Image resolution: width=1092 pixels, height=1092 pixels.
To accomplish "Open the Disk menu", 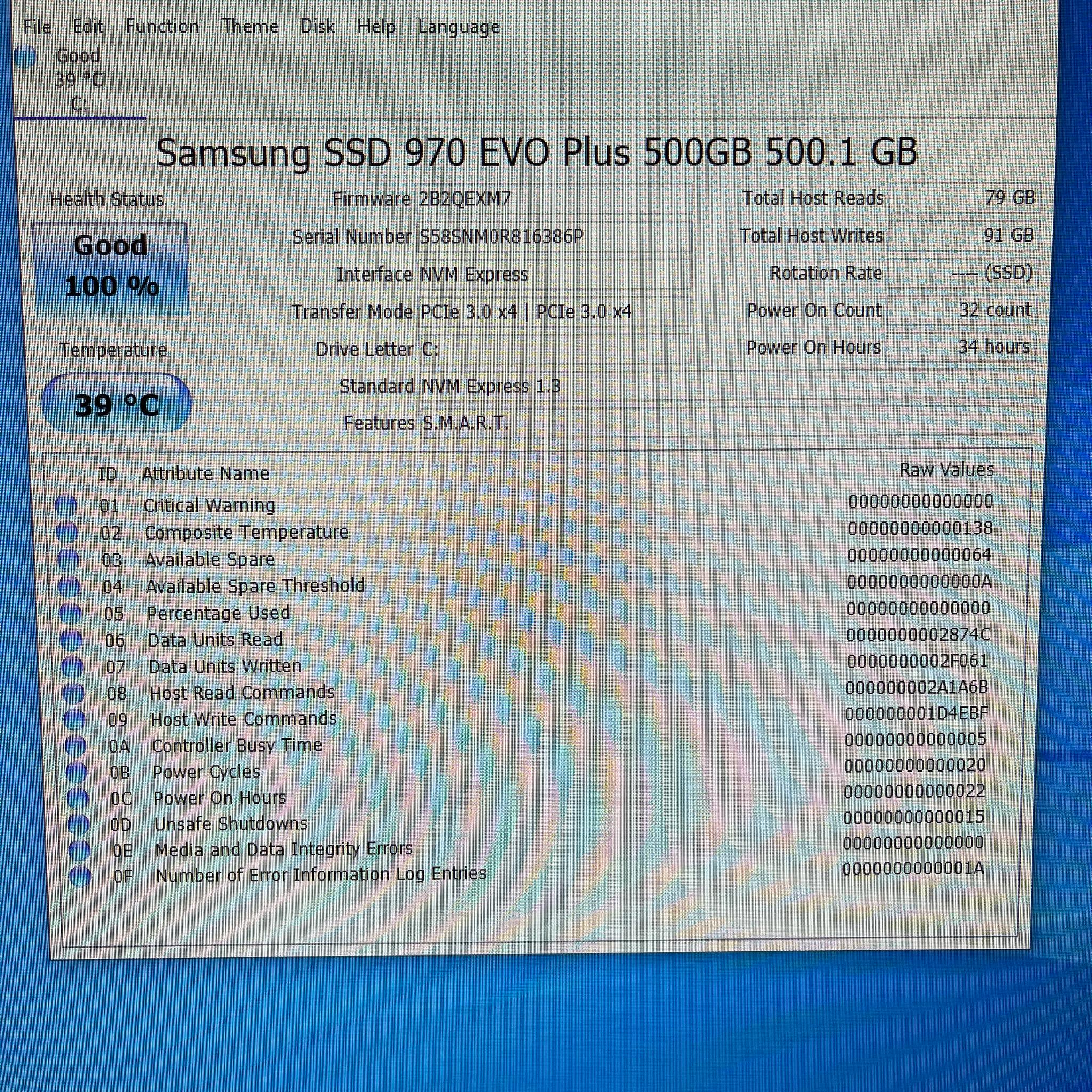I will point(318,26).
